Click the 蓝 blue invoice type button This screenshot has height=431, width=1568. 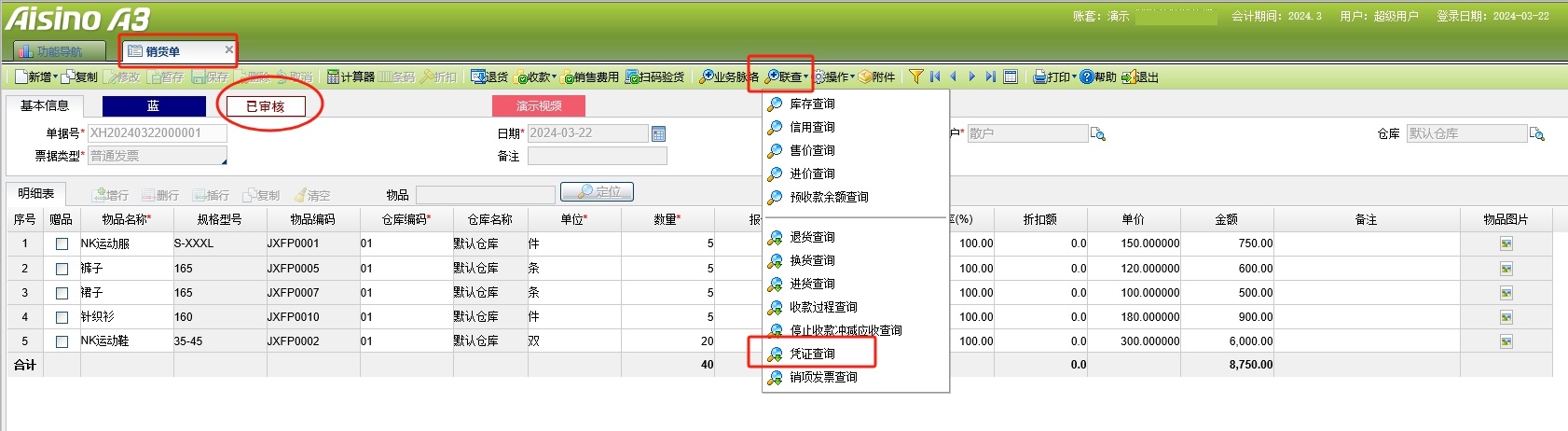pyautogui.click(x=154, y=106)
